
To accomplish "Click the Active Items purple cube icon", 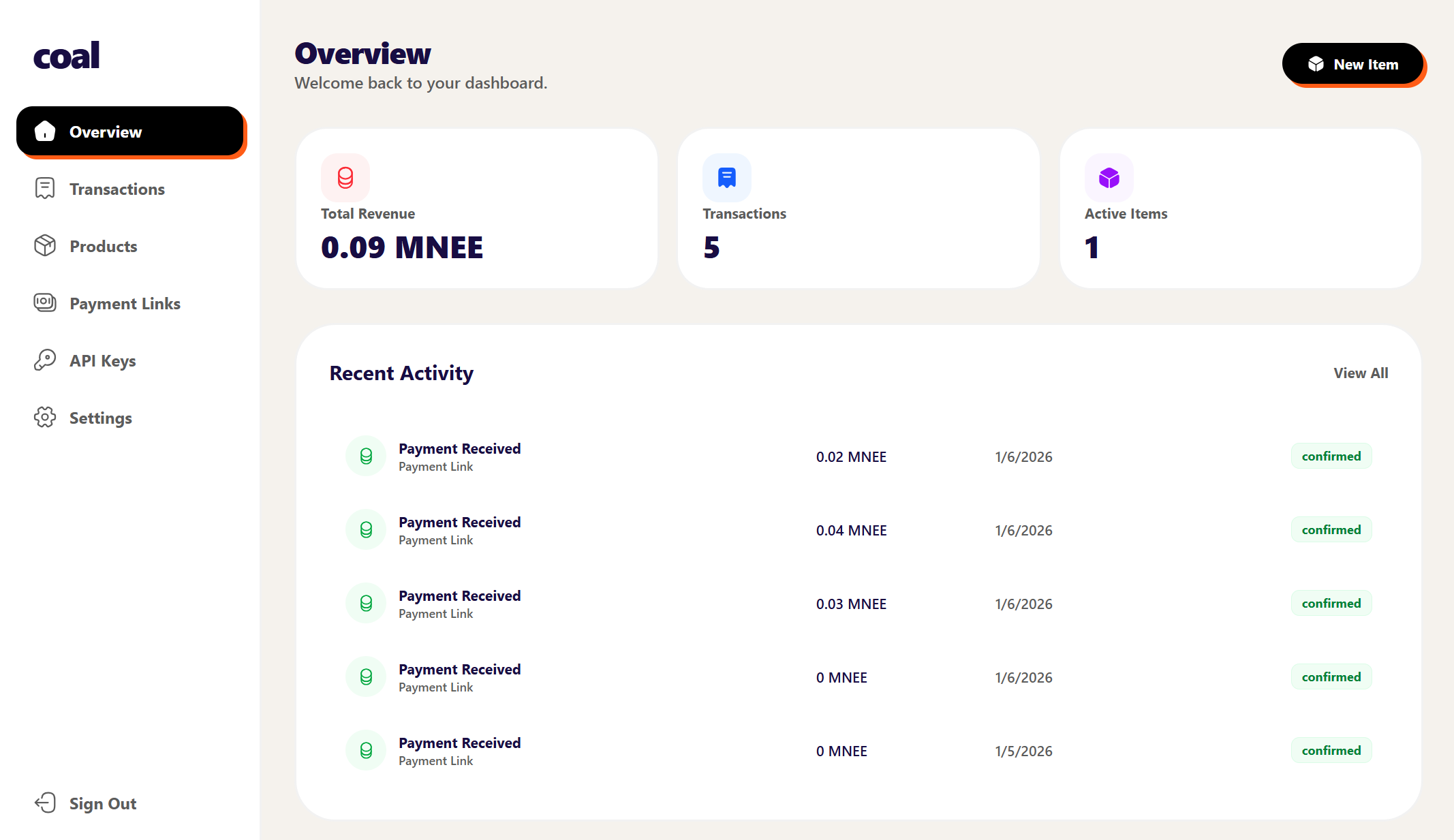I will (x=1109, y=177).
